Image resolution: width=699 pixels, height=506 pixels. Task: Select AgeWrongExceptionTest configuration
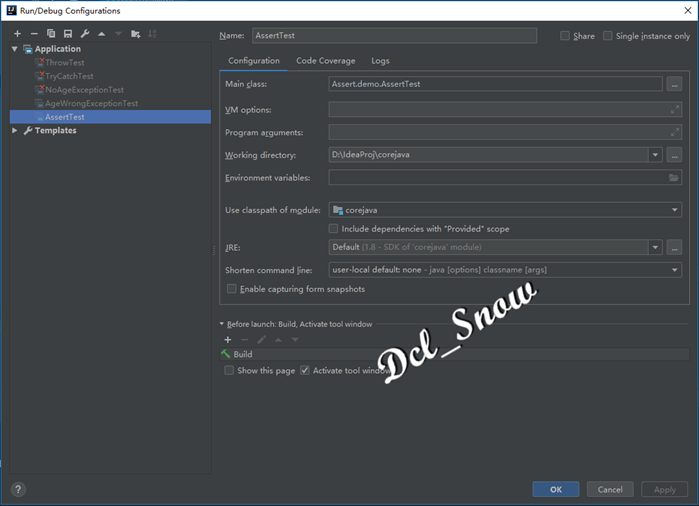(91, 103)
